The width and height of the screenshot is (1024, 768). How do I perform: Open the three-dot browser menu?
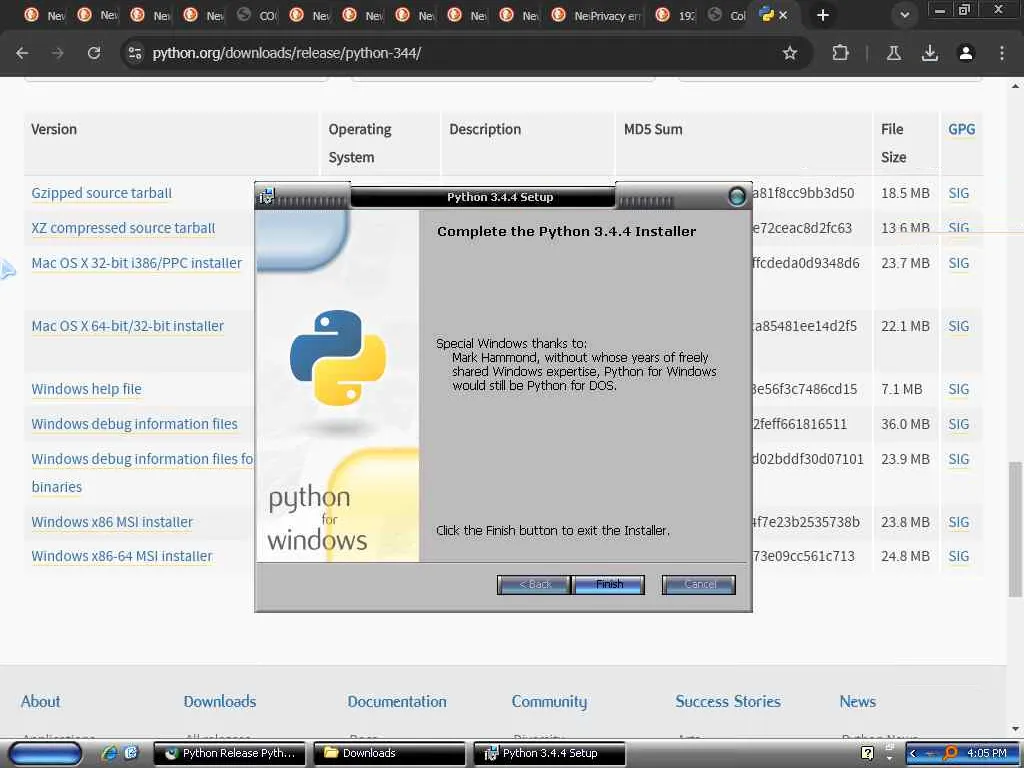[1002, 53]
